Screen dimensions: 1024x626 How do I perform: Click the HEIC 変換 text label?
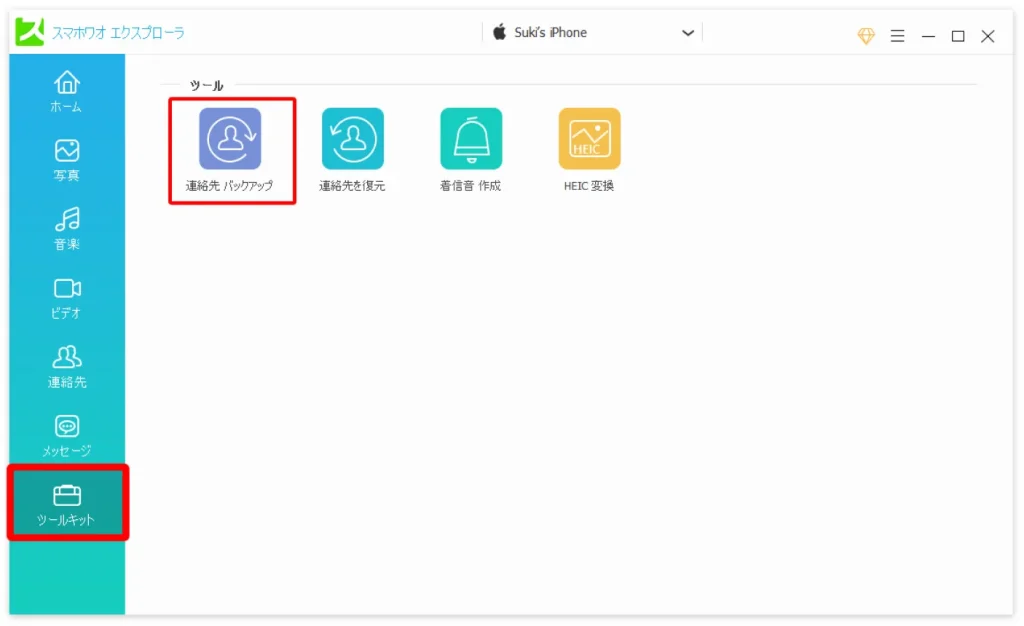tap(589, 186)
